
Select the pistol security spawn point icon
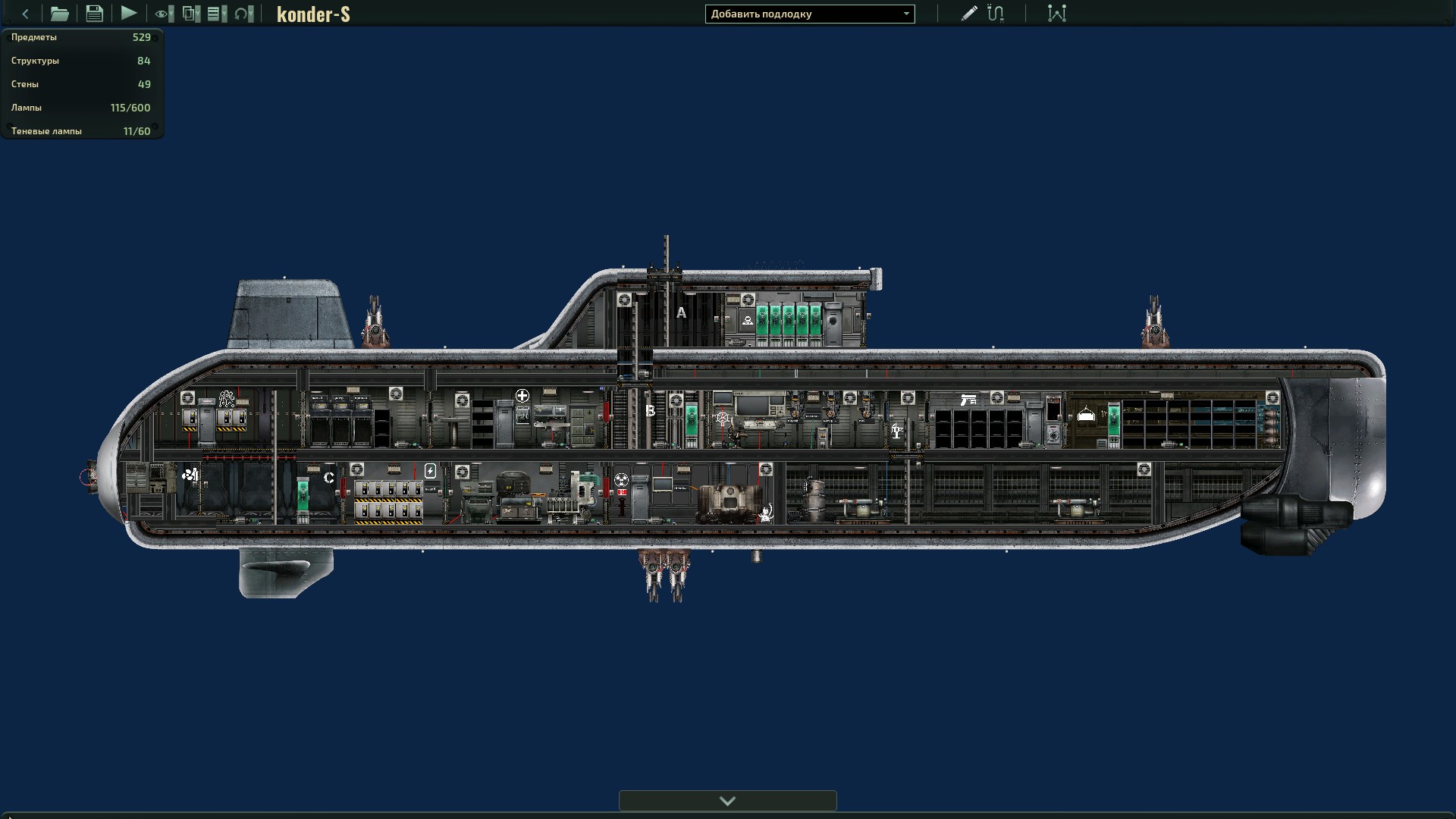click(968, 400)
